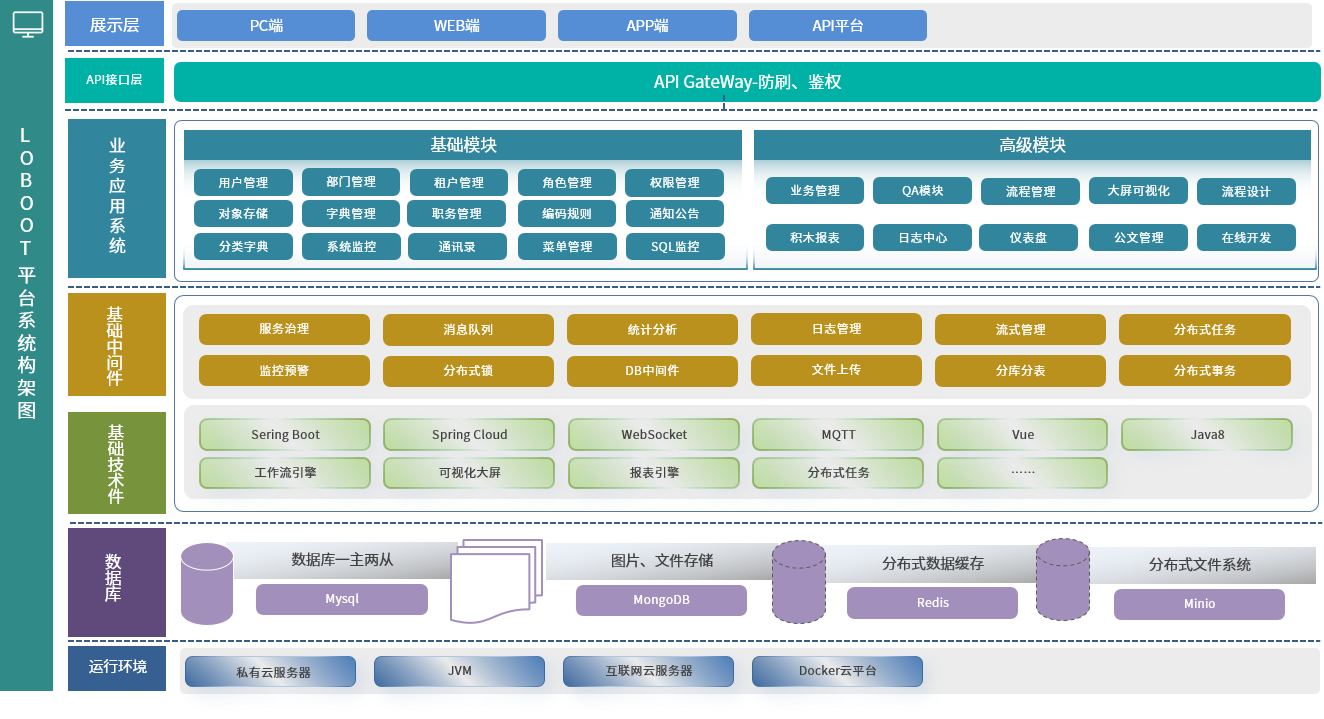Pick the 分布式事务 middleware box
The width and height of the screenshot is (1324, 719).
[1204, 371]
